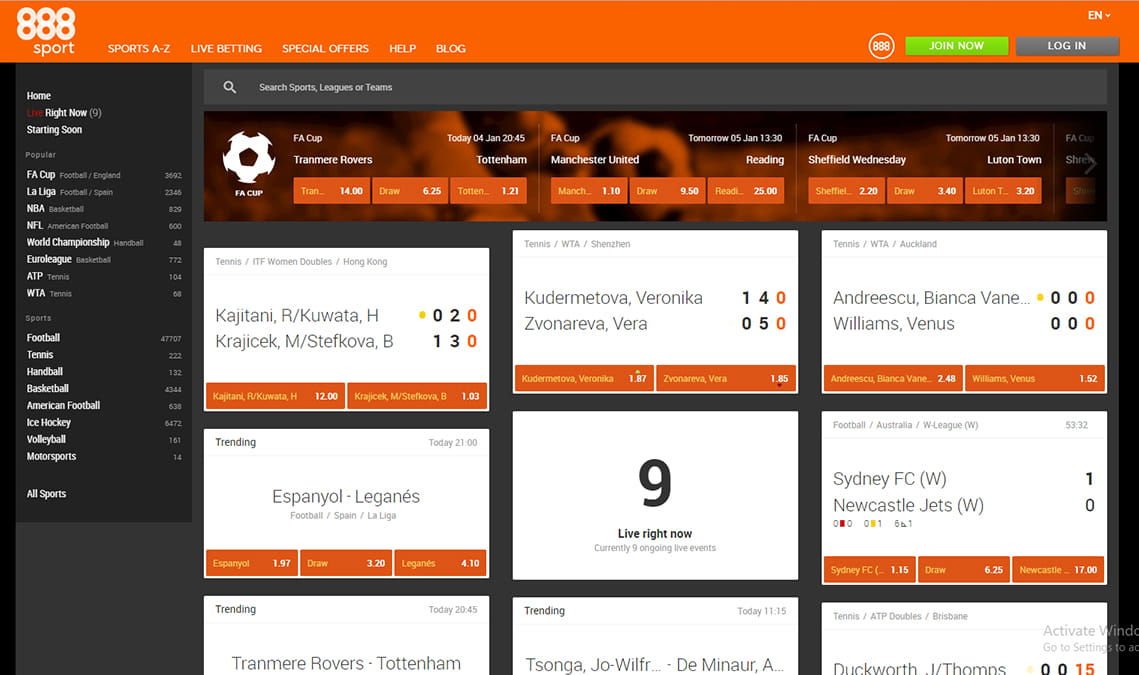Bet on Luton Town at 3.20
This screenshot has height=675, width=1139.
1003,191
